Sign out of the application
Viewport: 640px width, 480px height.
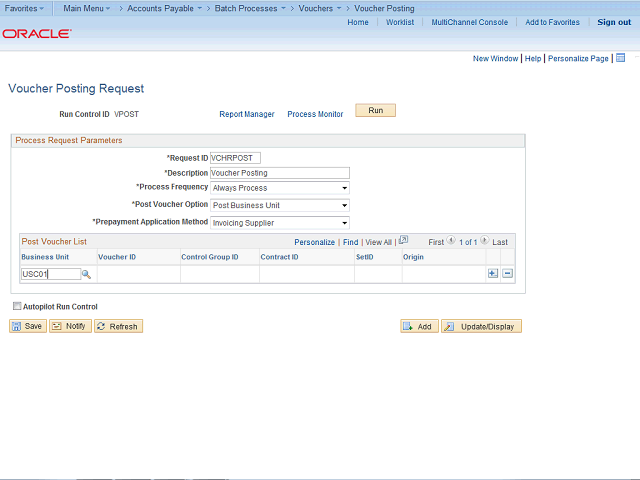click(x=614, y=22)
